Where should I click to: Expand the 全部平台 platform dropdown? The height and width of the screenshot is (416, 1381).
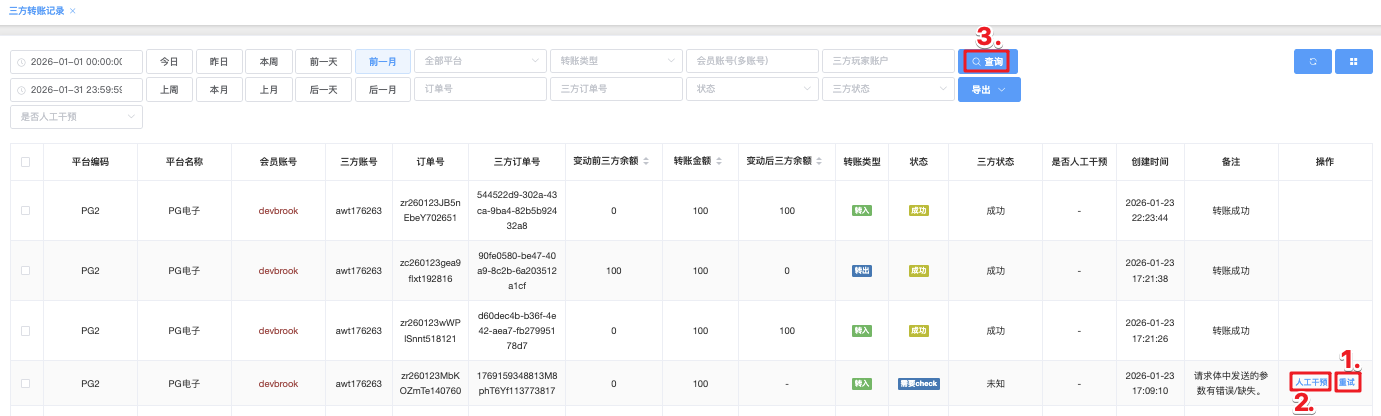pos(480,62)
